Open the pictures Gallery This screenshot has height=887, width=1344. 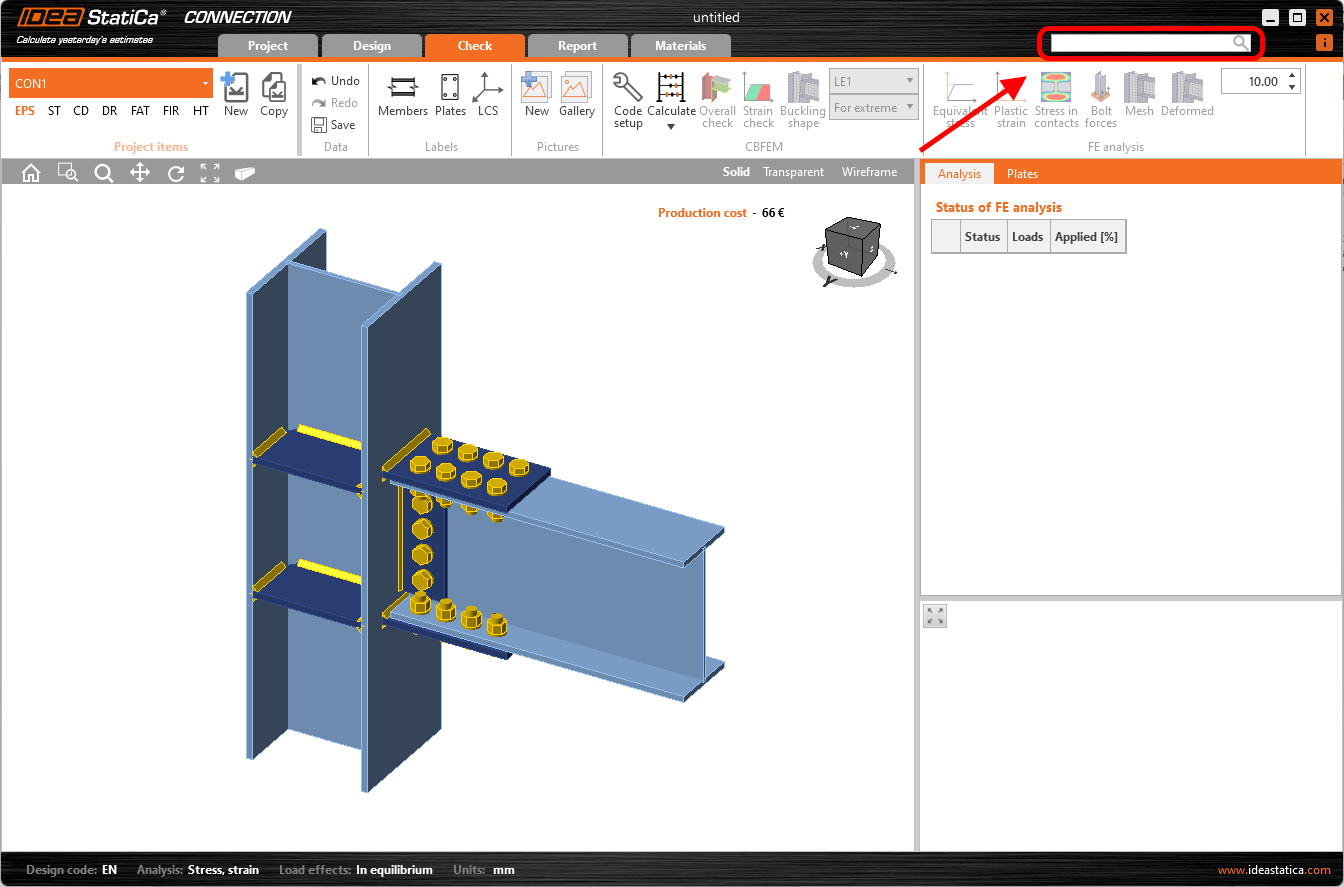coord(576,89)
